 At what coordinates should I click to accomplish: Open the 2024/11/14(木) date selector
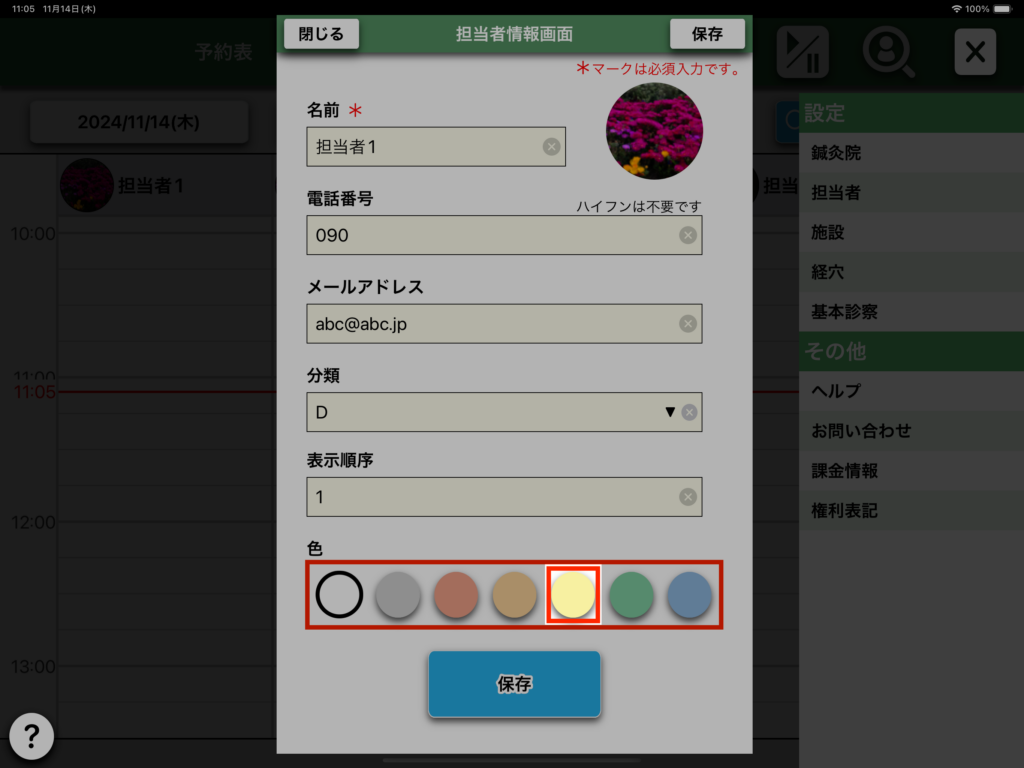click(138, 122)
